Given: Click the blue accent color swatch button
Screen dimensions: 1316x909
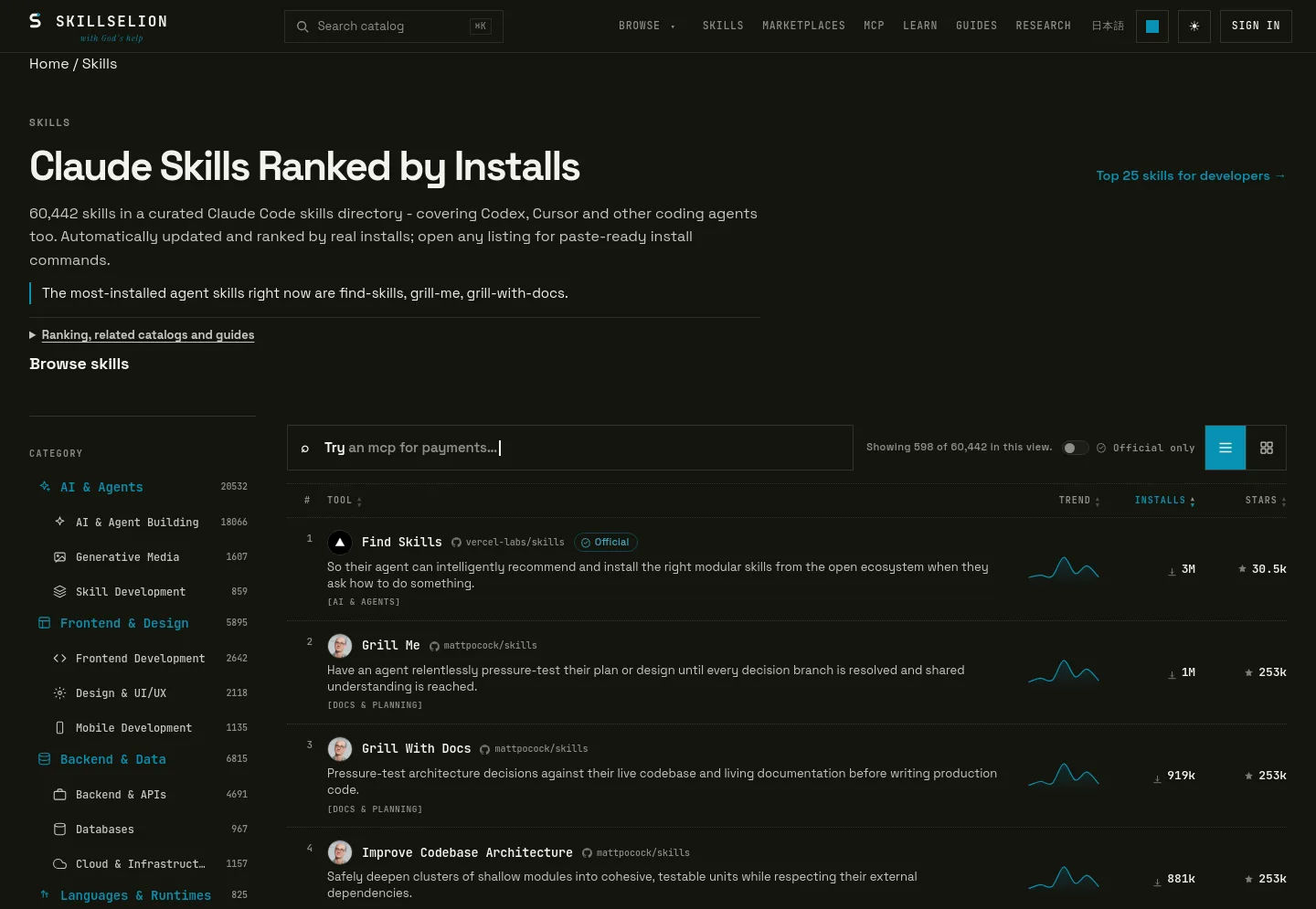Looking at the screenshot, I should (1152, 26).
